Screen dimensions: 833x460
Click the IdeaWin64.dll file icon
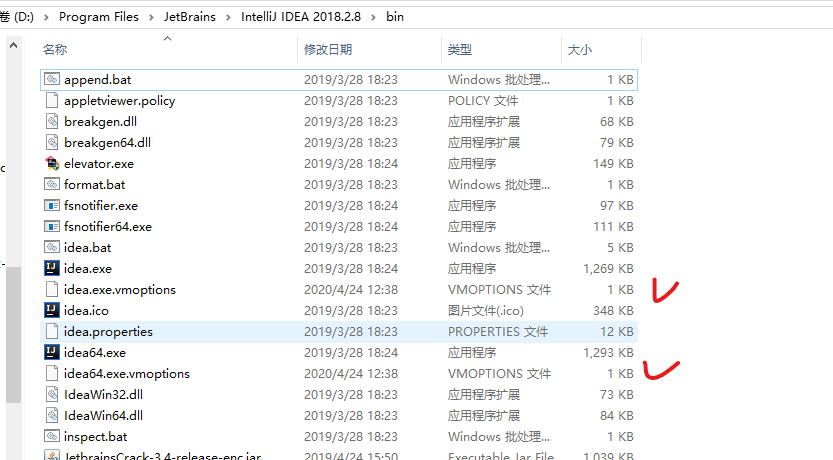(52, 415)
